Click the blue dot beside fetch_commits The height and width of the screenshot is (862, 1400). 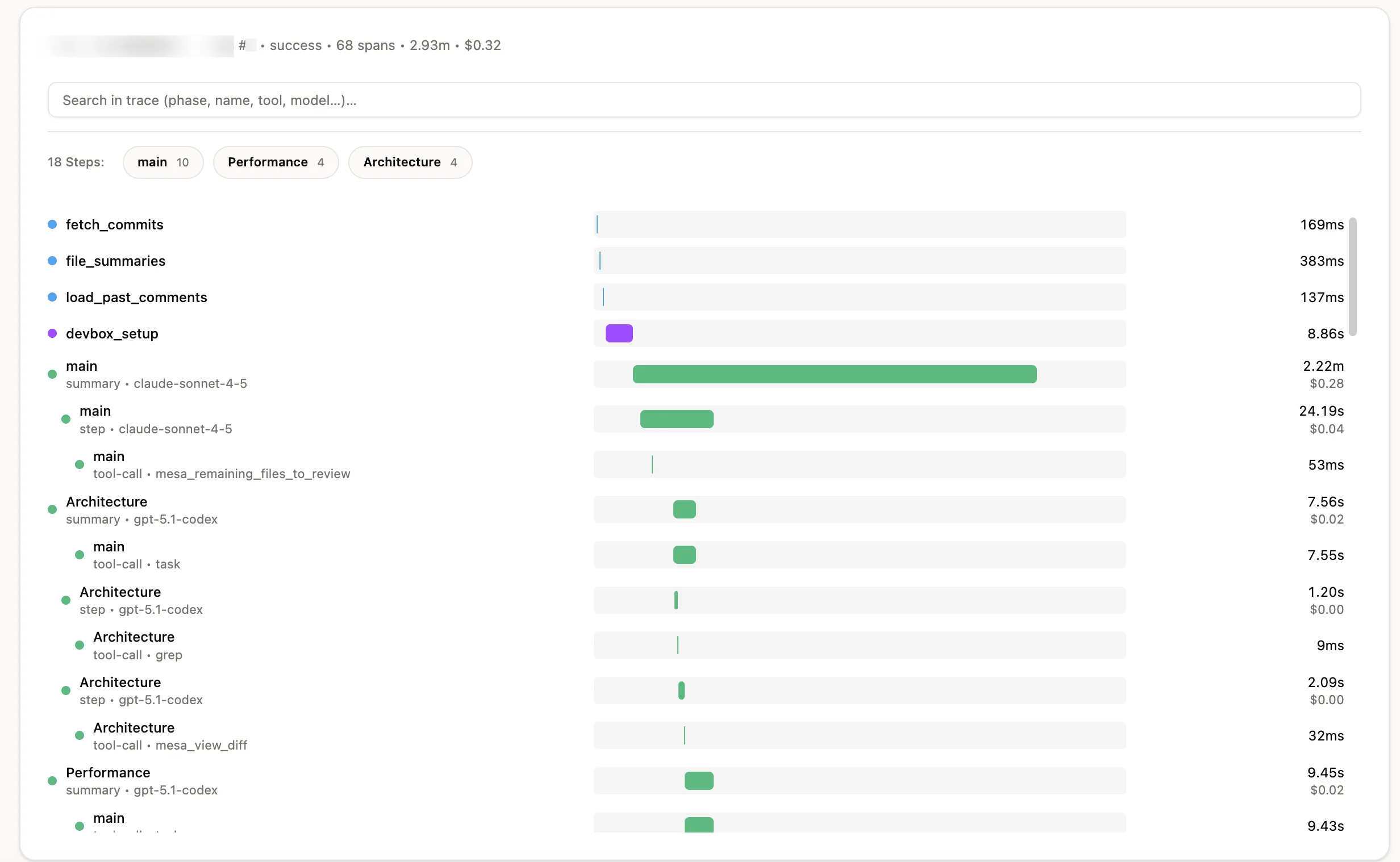(52, 225)
